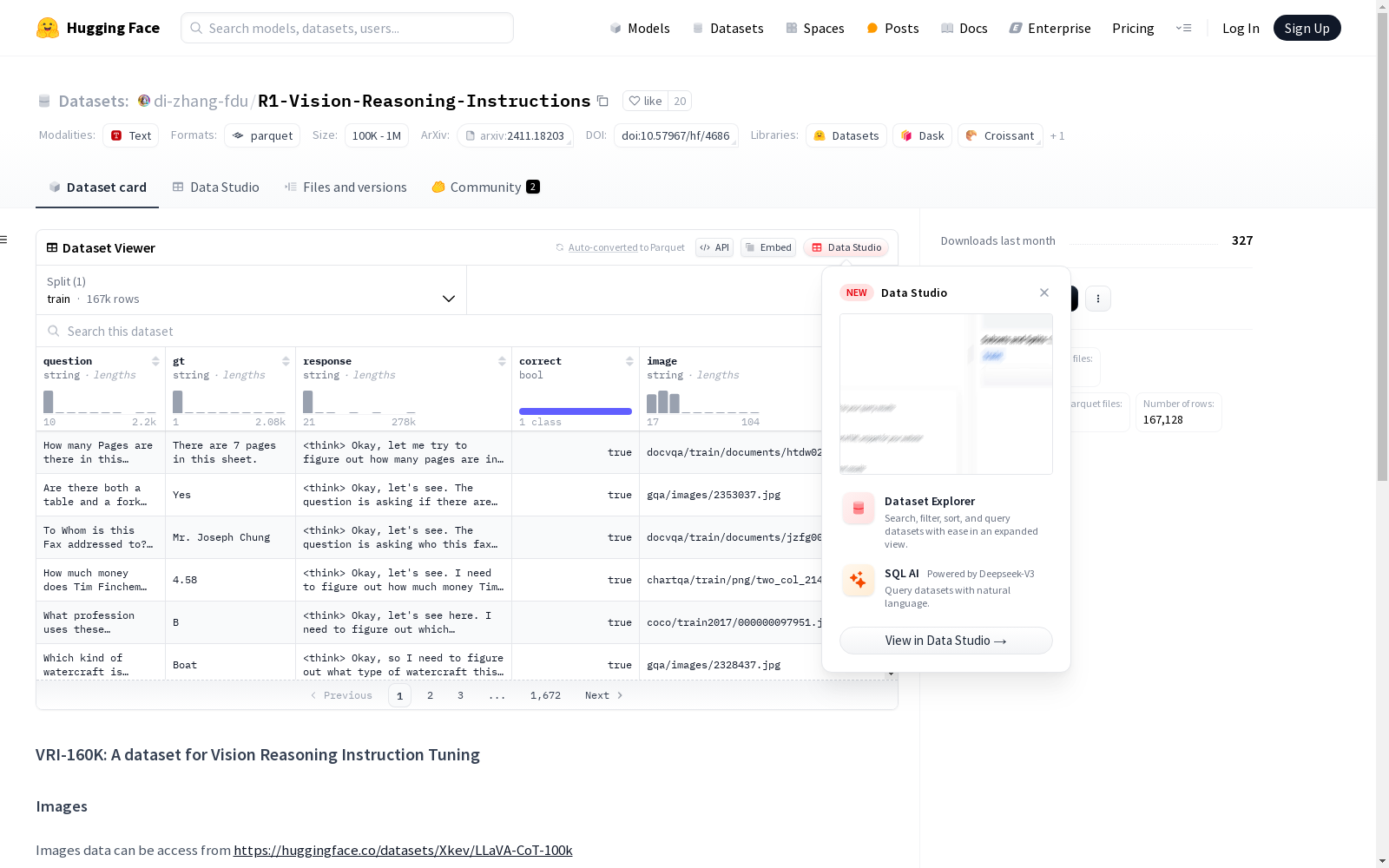
Task: Click the Dask library tag
Action: point(922,135)
